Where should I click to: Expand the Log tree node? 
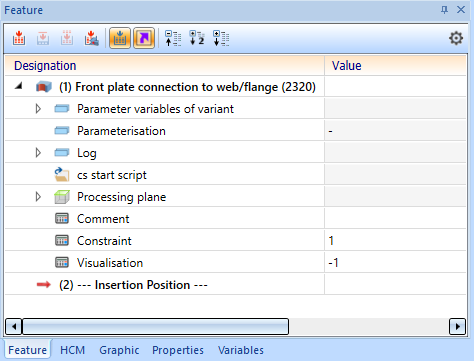tap(38, 153)
